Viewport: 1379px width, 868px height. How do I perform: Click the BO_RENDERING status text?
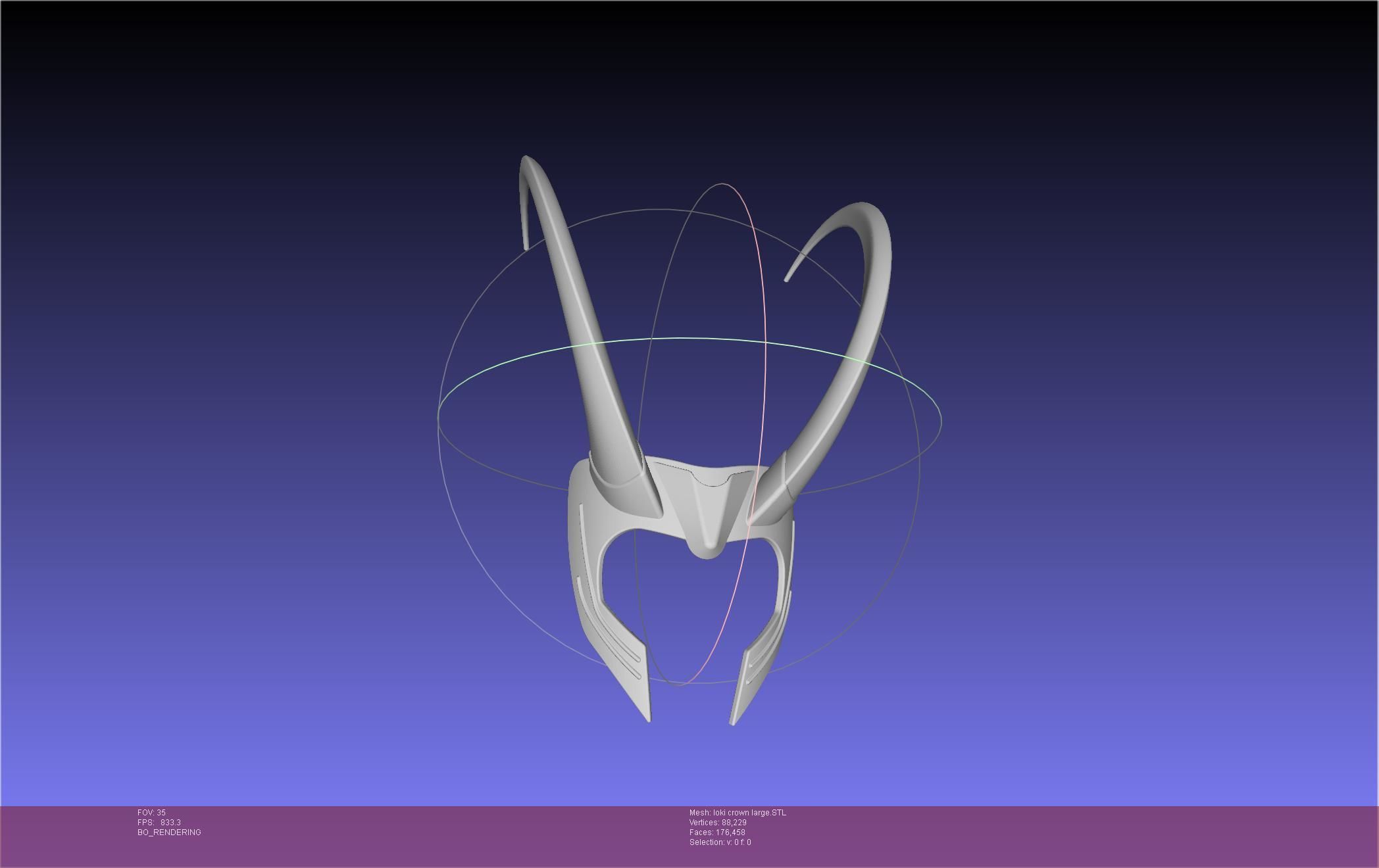click(x=169, y=832)
